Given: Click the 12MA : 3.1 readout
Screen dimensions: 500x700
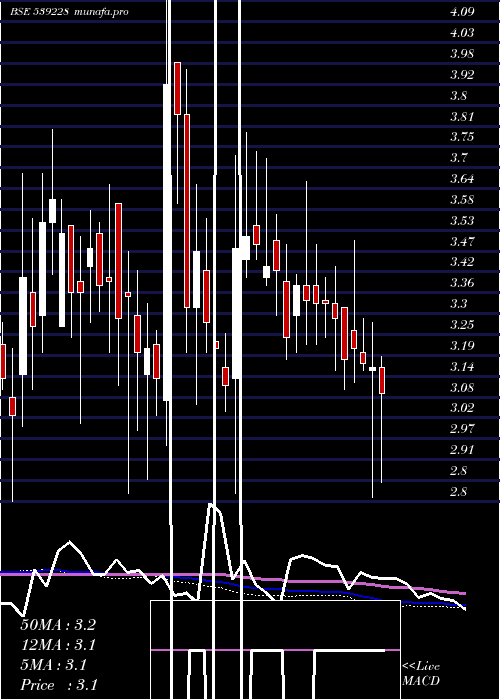Looking at the screenshot, I should [x=58, y=645].
